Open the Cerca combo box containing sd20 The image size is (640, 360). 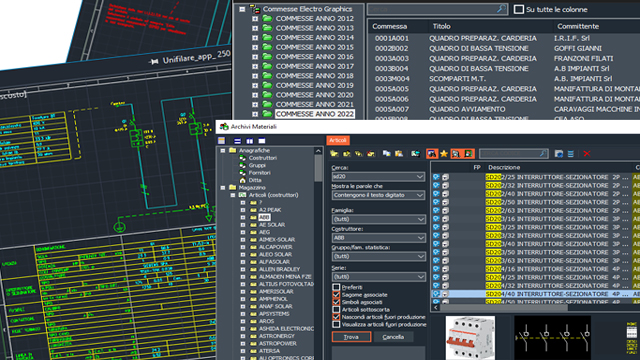point(378,177)
